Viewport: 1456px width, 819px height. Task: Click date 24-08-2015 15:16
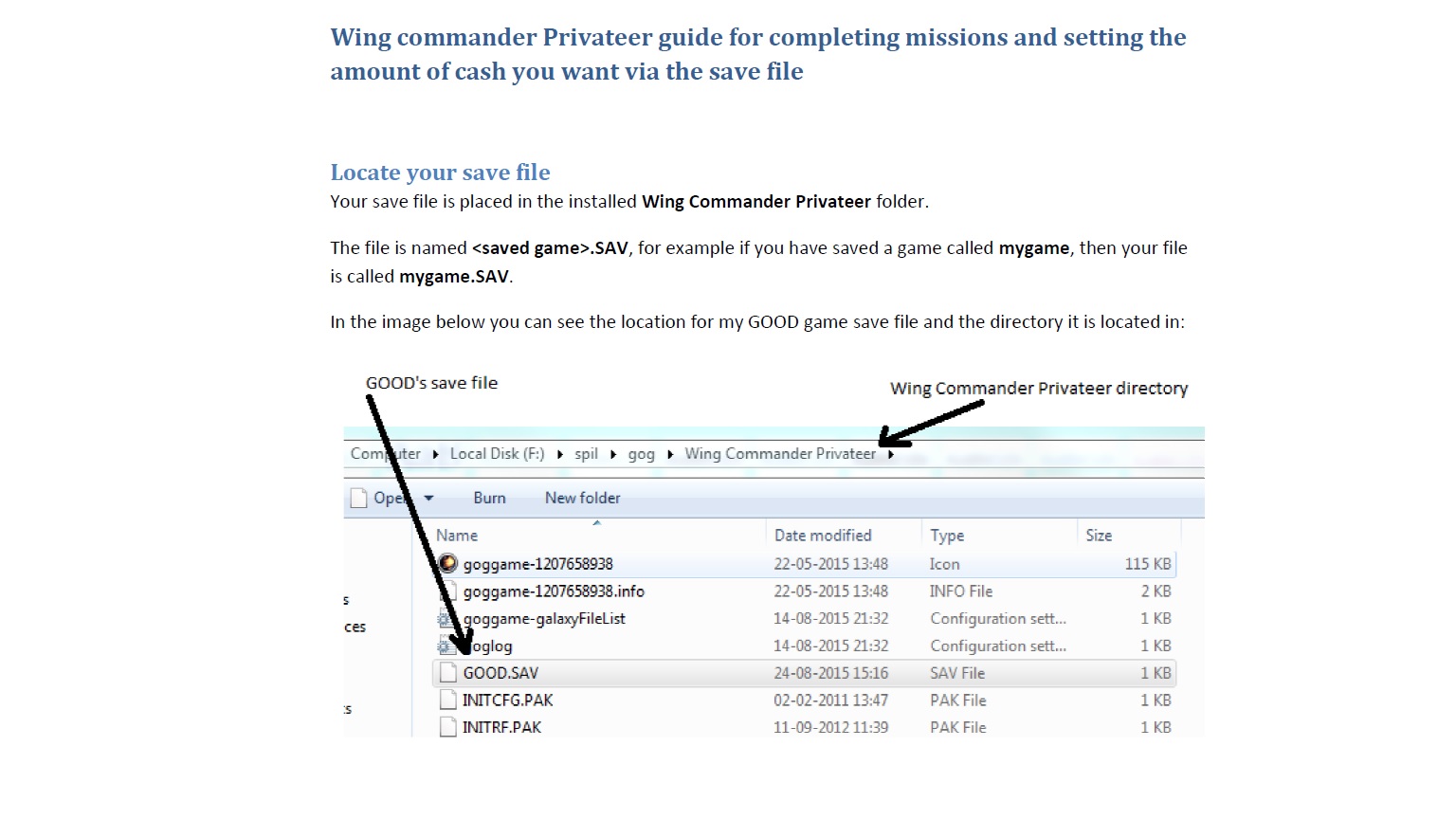[x=830, y=673]
